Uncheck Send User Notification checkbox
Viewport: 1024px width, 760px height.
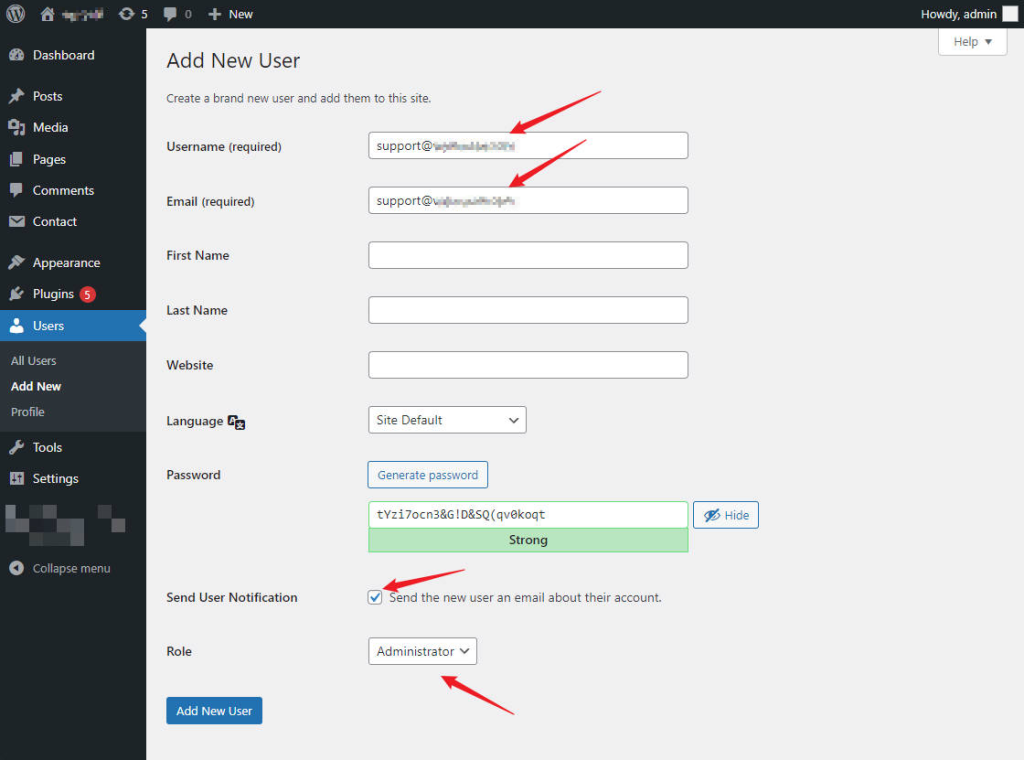[x=375, y=598]
